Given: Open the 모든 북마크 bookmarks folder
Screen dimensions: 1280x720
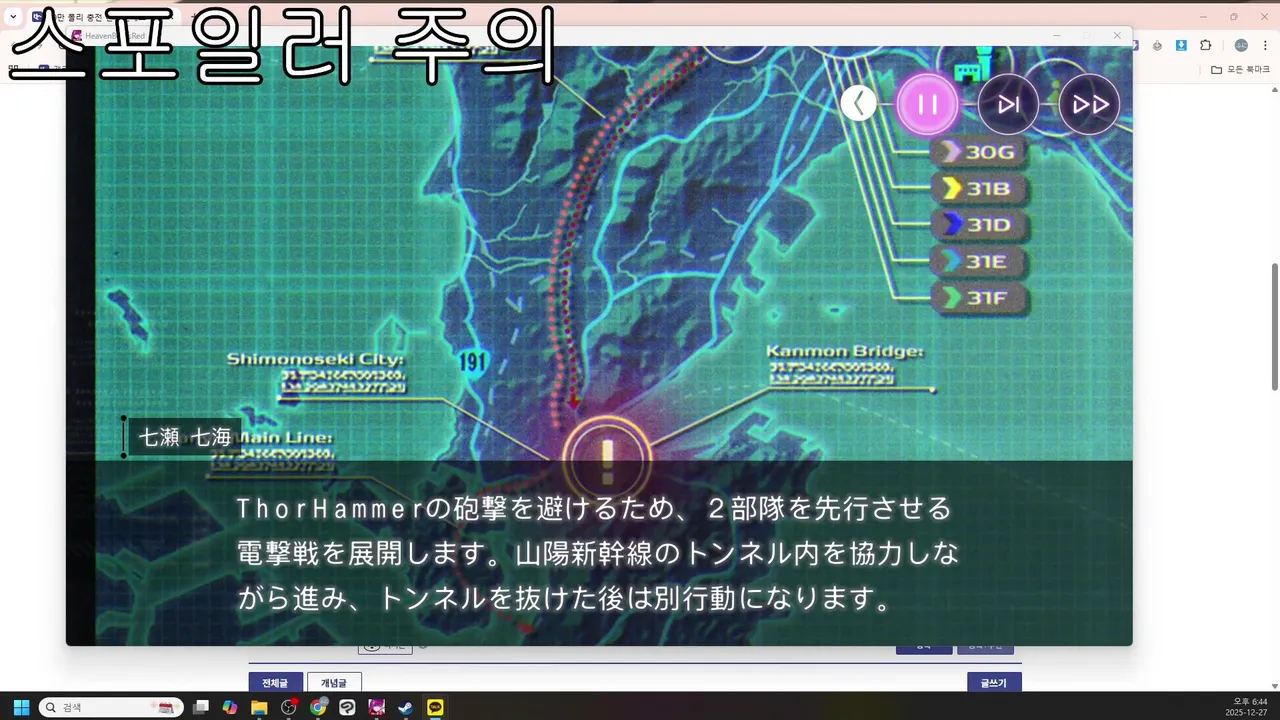Looking at the screenshot, I should click(1240, 69).
